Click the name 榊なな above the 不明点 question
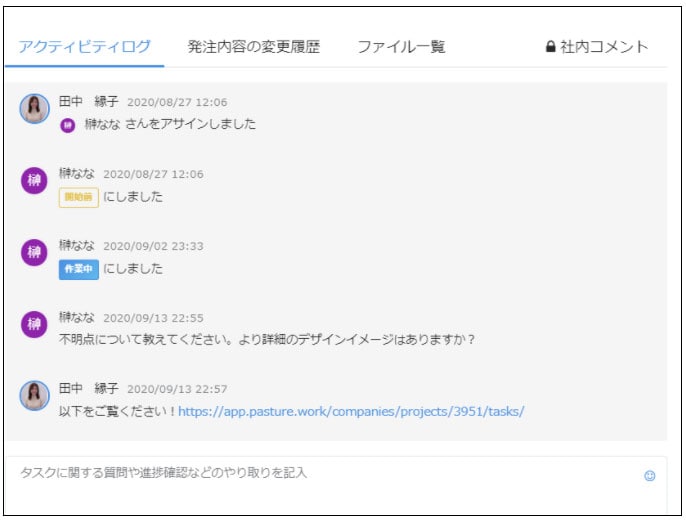The image size is (686, 522). click(77, 317)
